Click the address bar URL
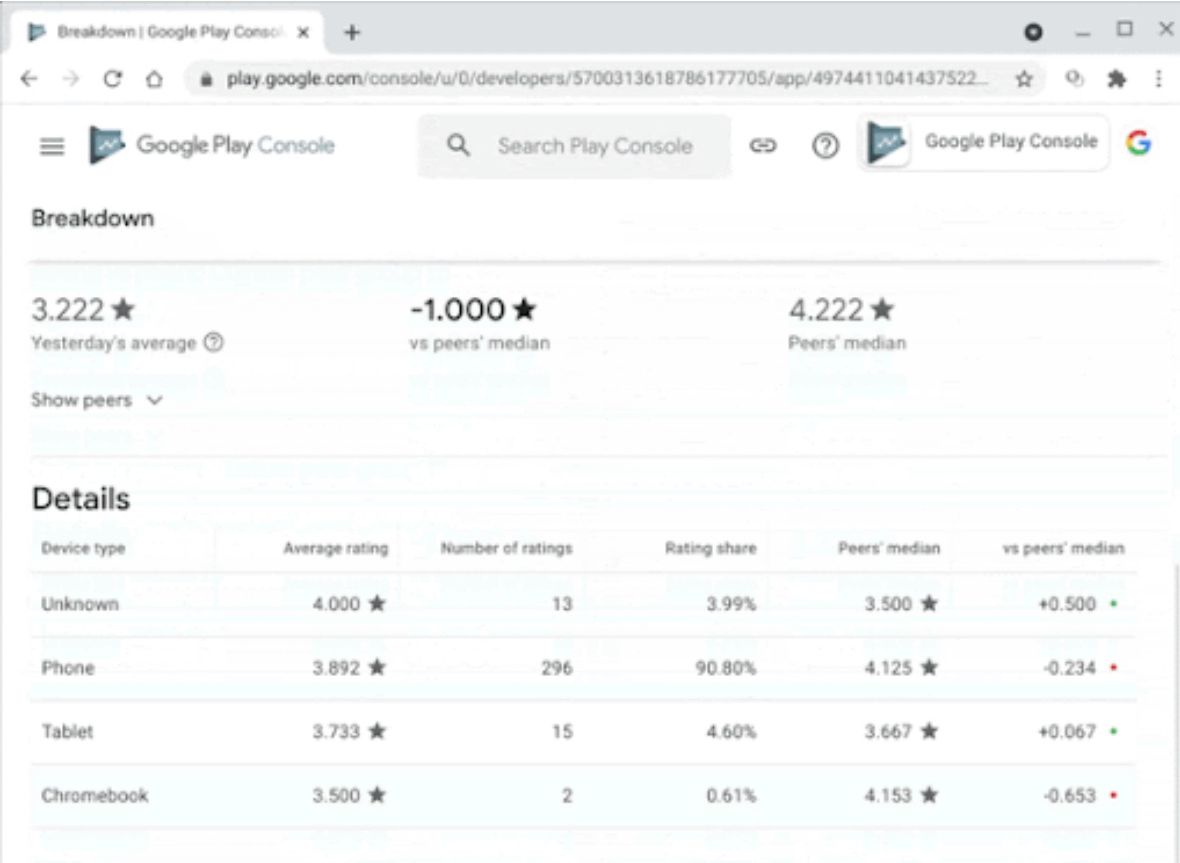The width and height of the screenshot is (1180, 863). tap(607, 78)
